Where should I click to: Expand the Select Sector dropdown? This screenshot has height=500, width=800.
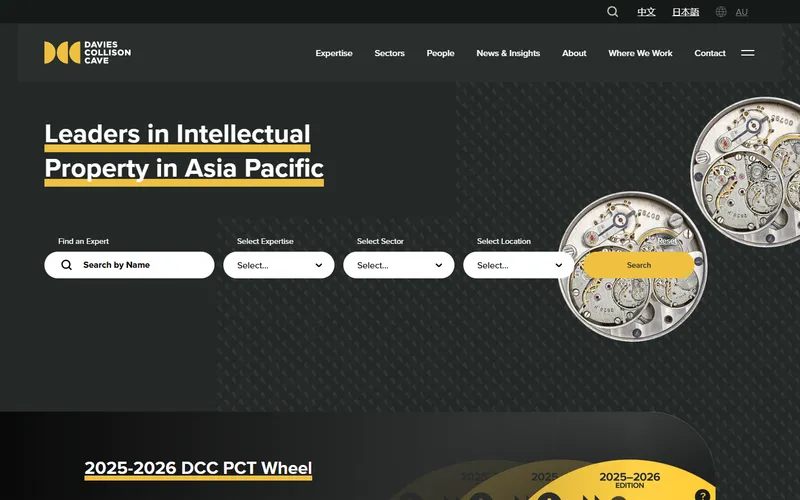(x=398, y=265)
